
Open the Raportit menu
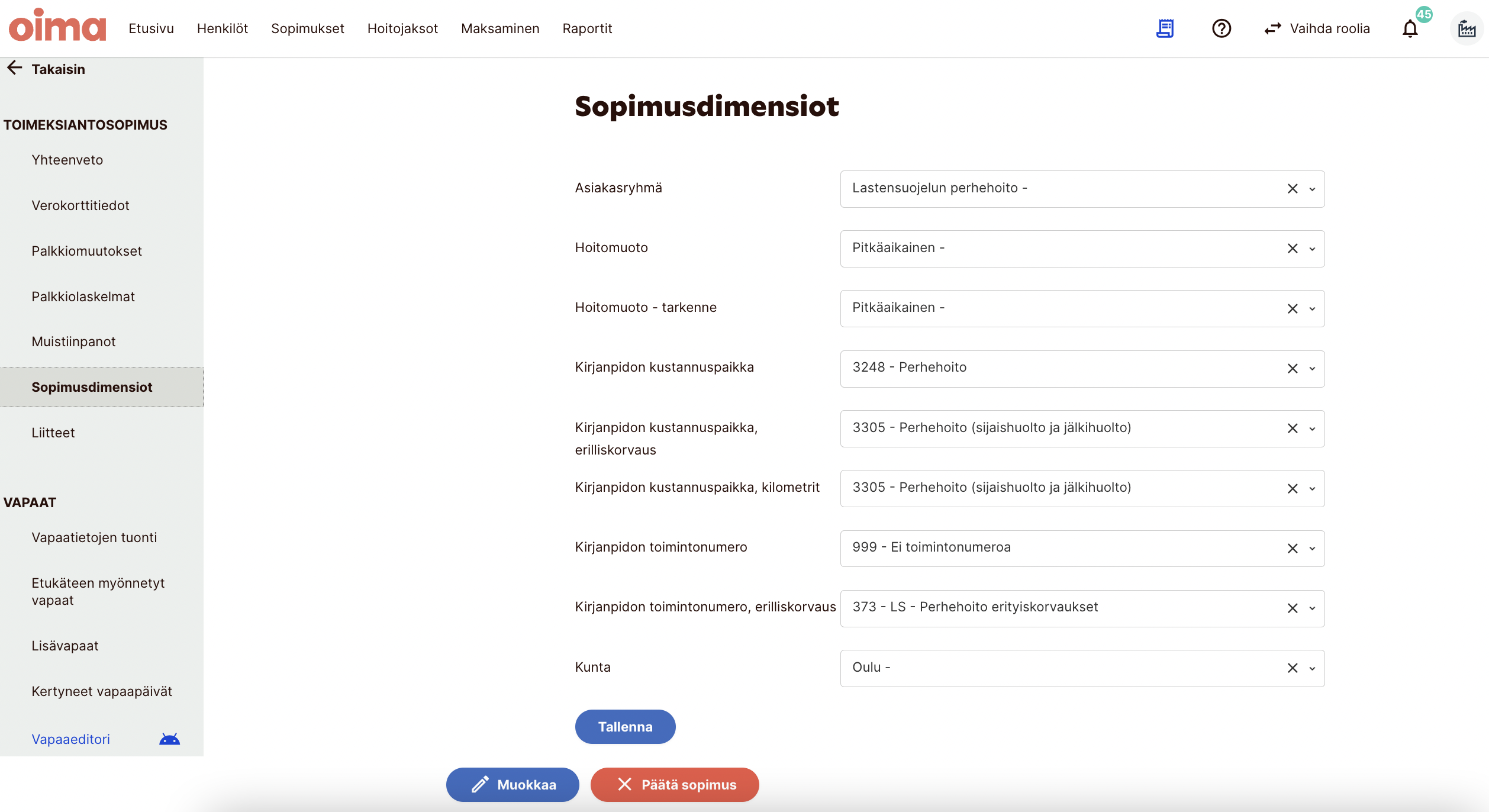(587, 28)
